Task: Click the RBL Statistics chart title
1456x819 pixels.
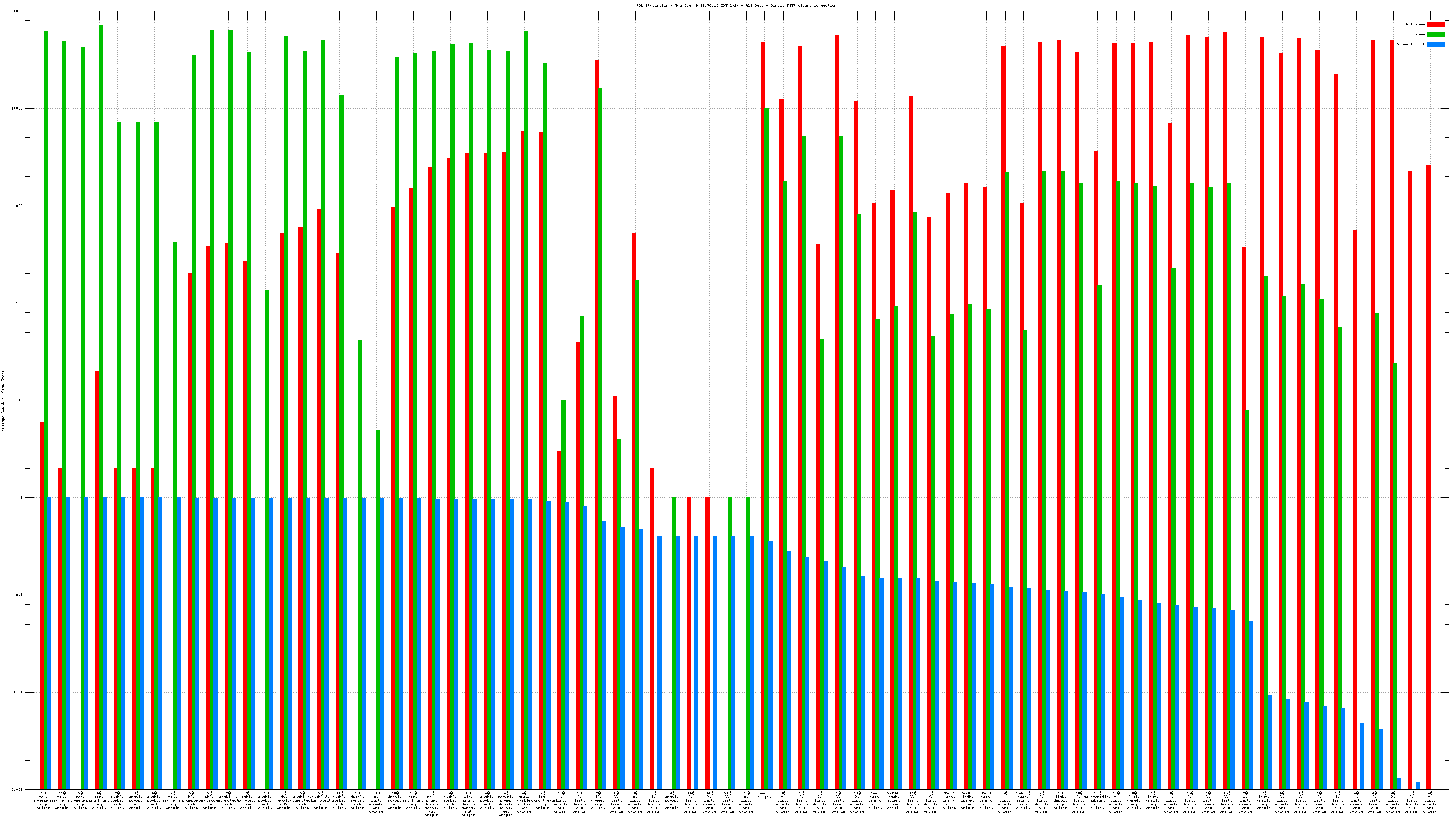Action: tap(736, 5)
